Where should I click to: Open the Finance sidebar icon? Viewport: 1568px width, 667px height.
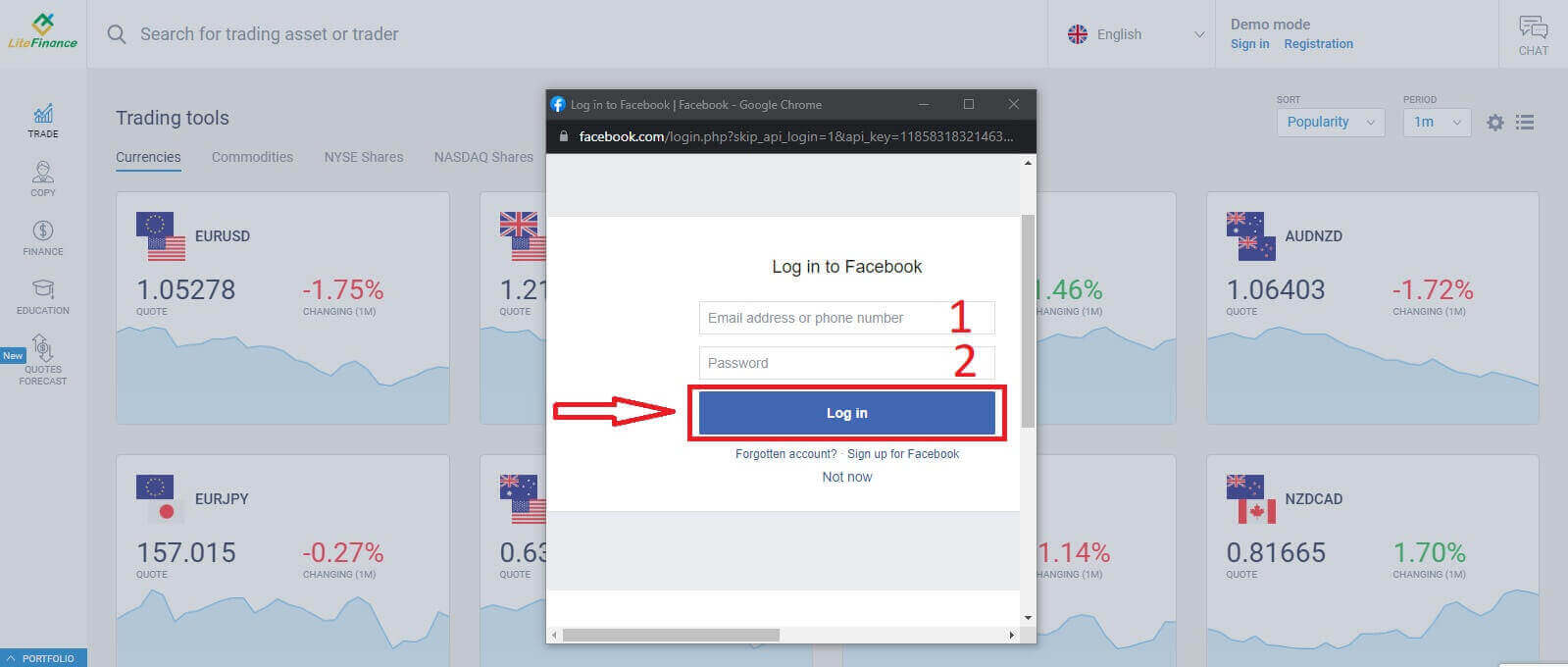43,238
